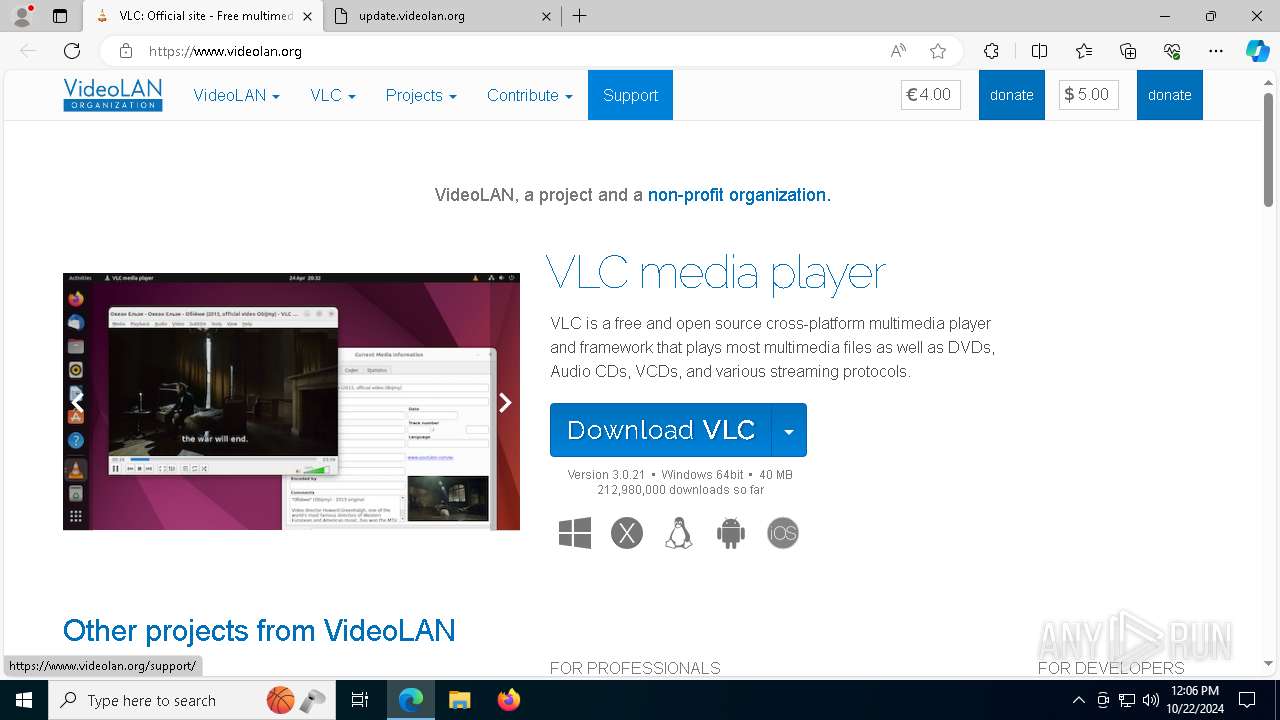
Task: Show hidden system tray icons
Action: (1078, 700)
